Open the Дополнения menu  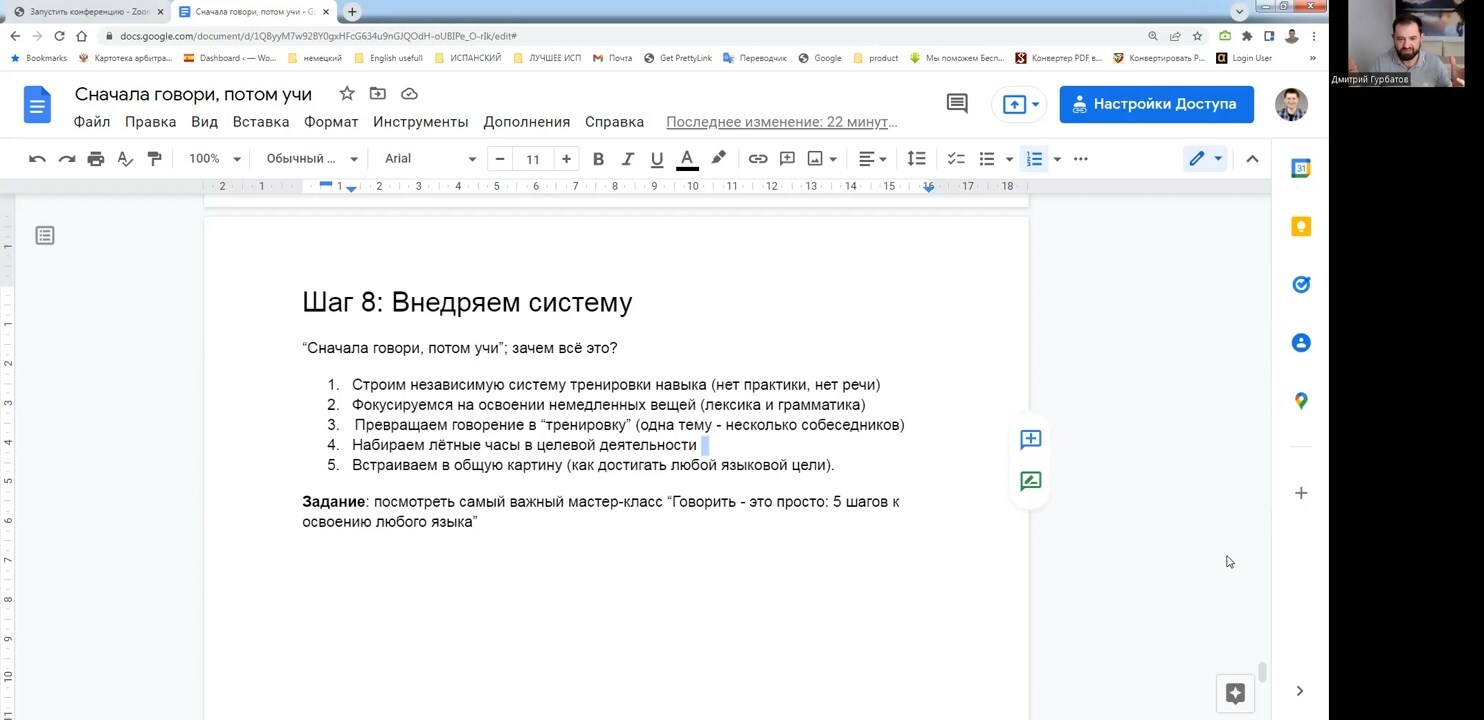527,122
